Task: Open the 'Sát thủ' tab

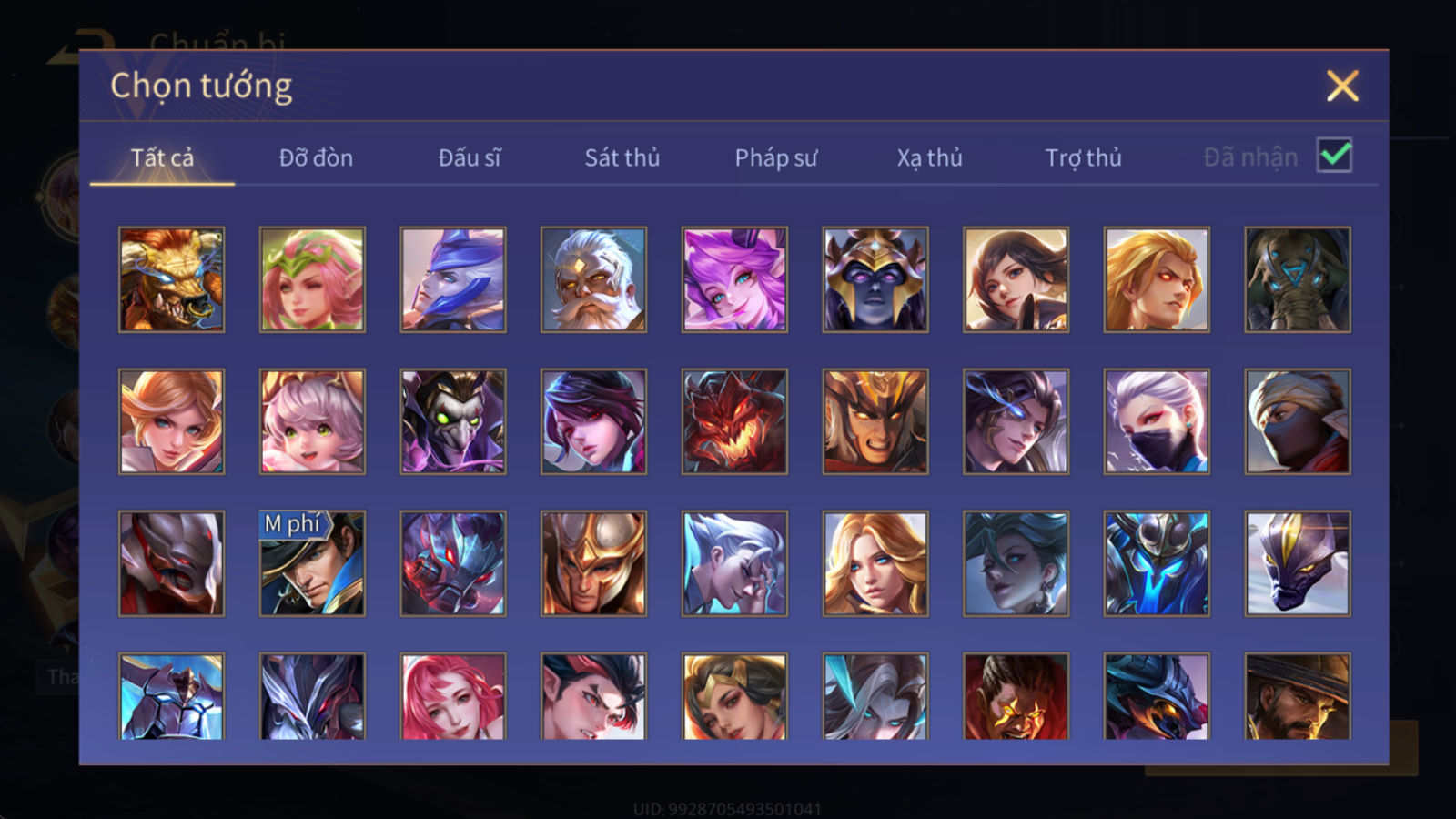Action: [622, 157]
